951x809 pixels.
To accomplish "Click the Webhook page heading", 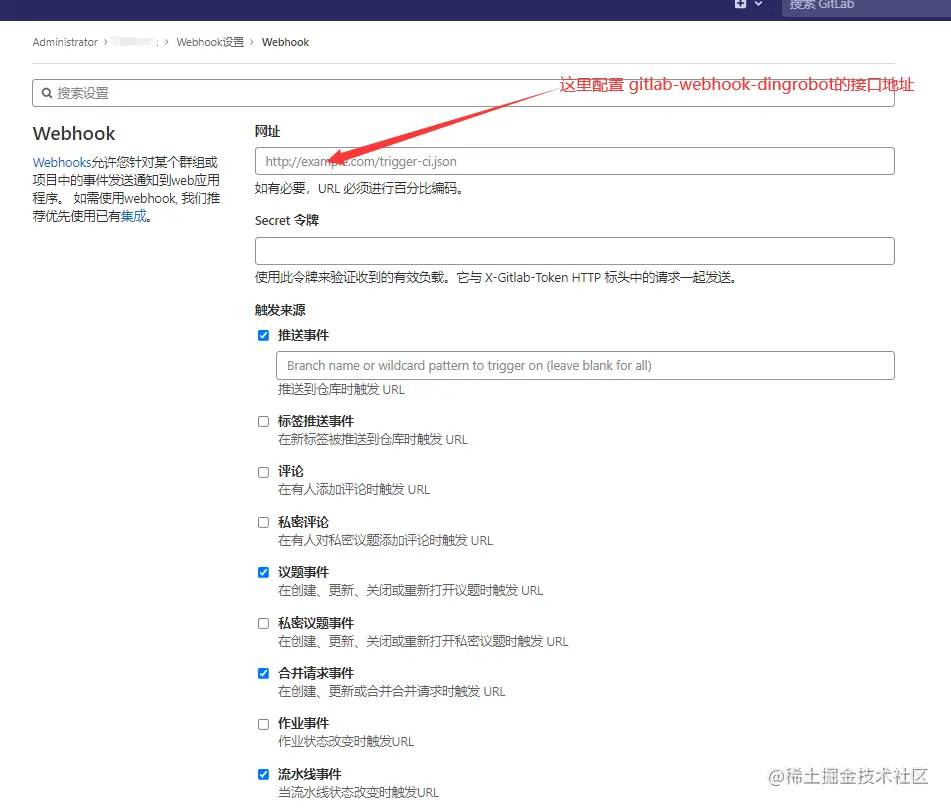I will tap(74, 133).
